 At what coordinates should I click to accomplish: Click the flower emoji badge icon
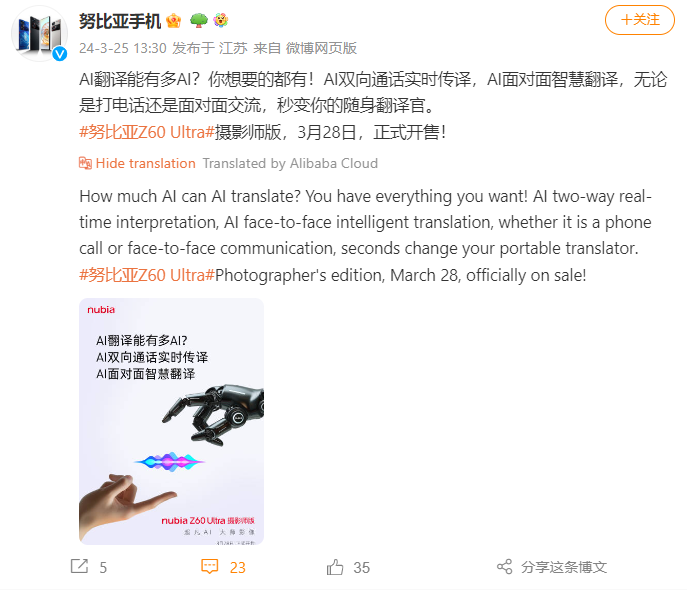[221, 21]
